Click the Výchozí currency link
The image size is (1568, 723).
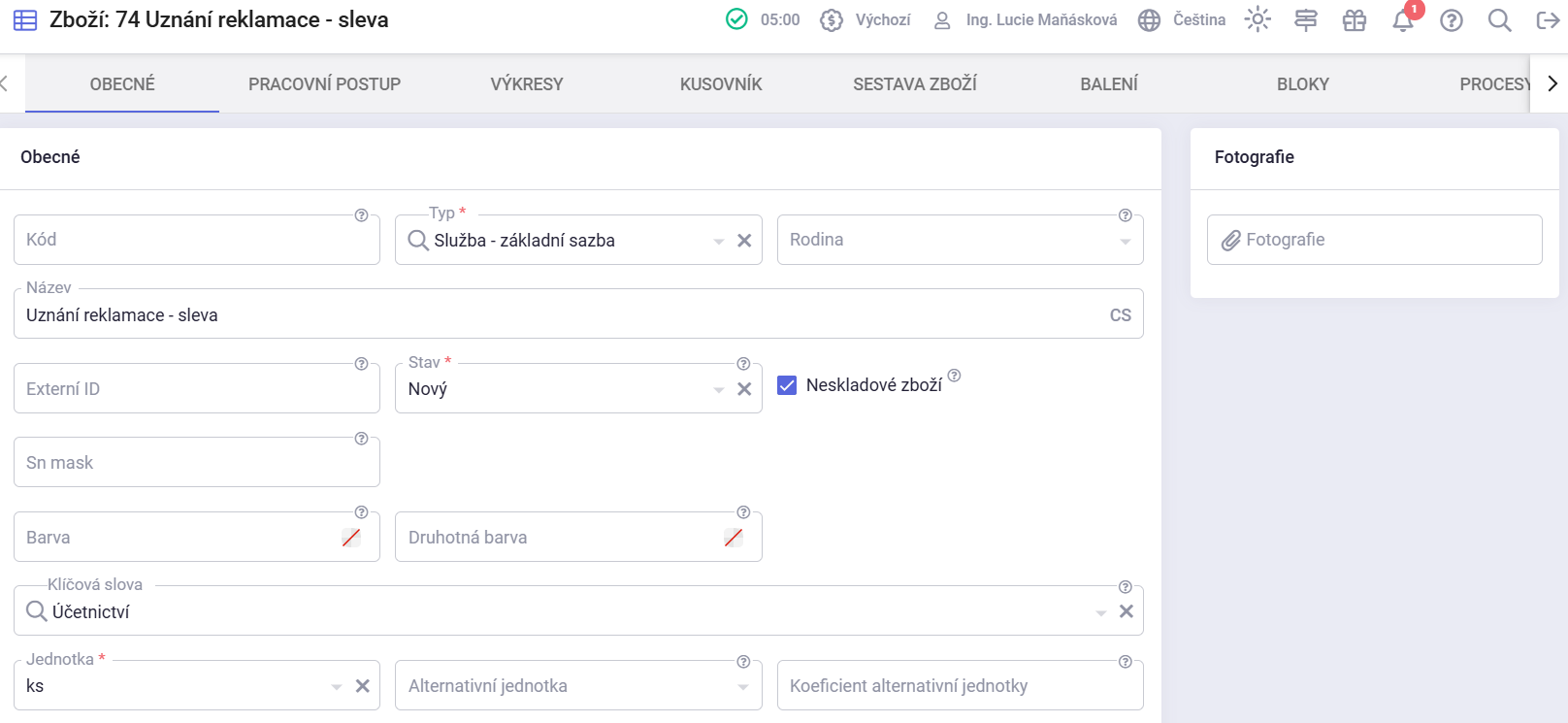point(882,20)
